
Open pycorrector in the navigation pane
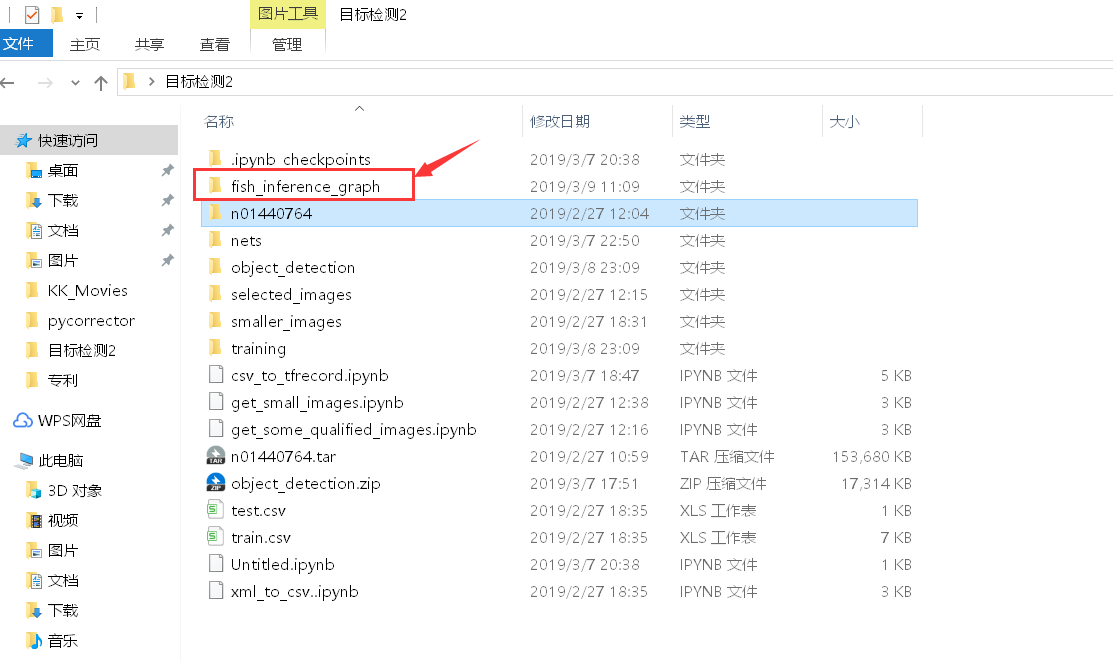91,321
